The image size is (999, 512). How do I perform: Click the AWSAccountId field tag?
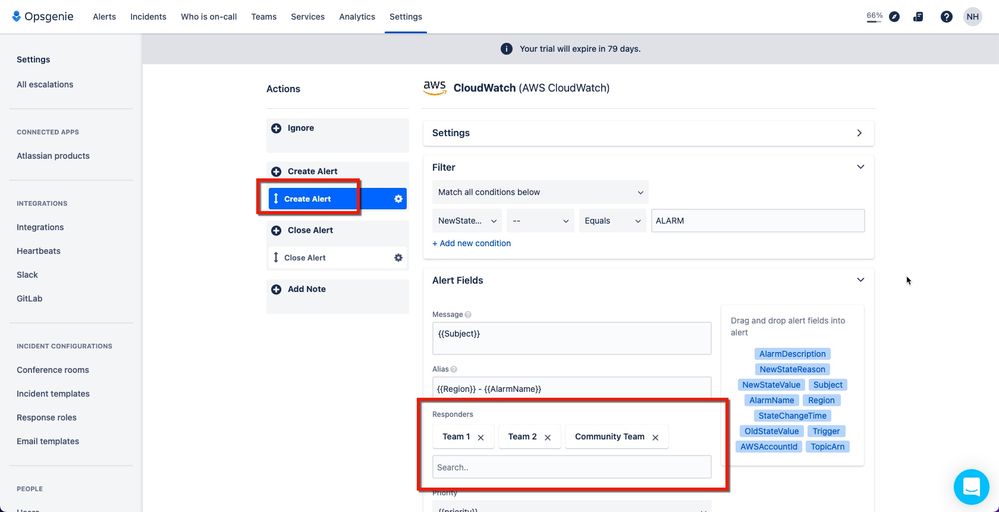tap(768, 447)
